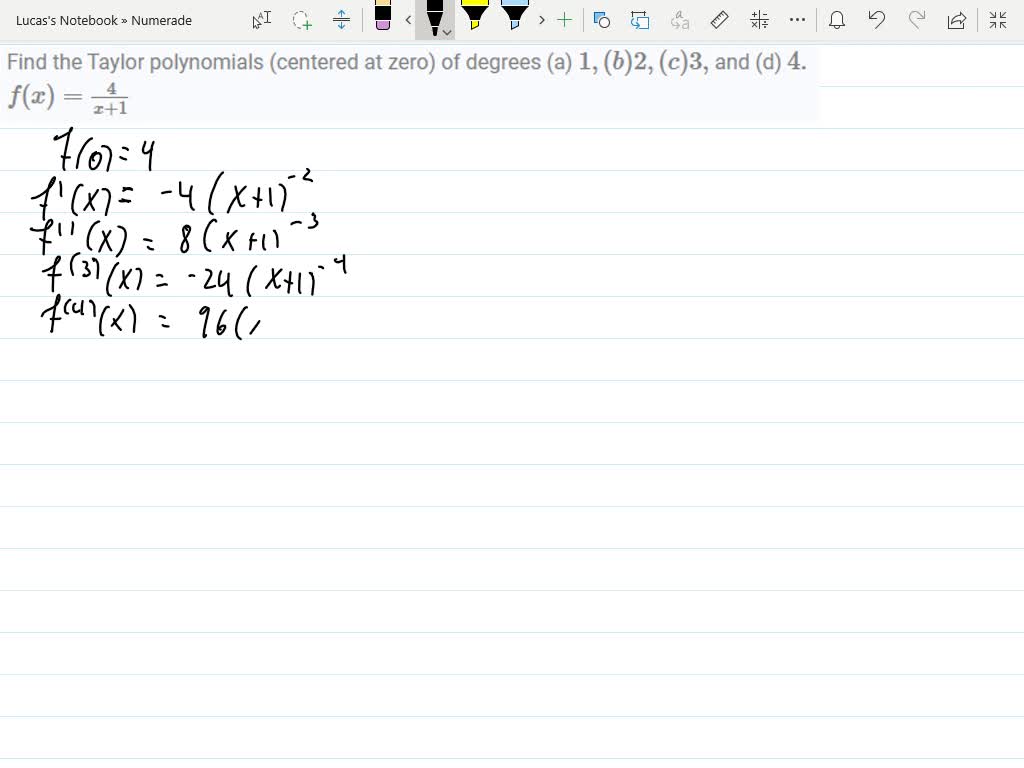The height and width of the screenshot is (768, 1024).
Task: Toggle the Ruler on the canvas
Action: [x=719, y=20]
